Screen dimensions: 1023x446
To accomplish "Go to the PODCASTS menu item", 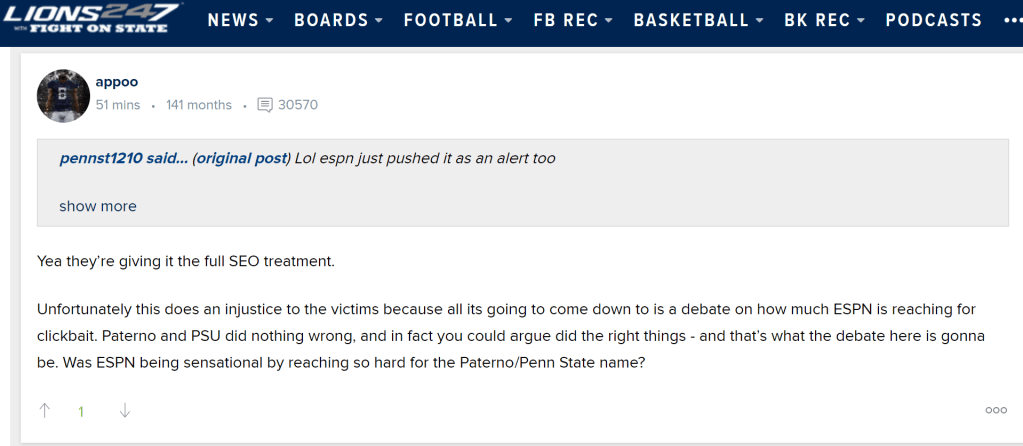I will (934, 20).
